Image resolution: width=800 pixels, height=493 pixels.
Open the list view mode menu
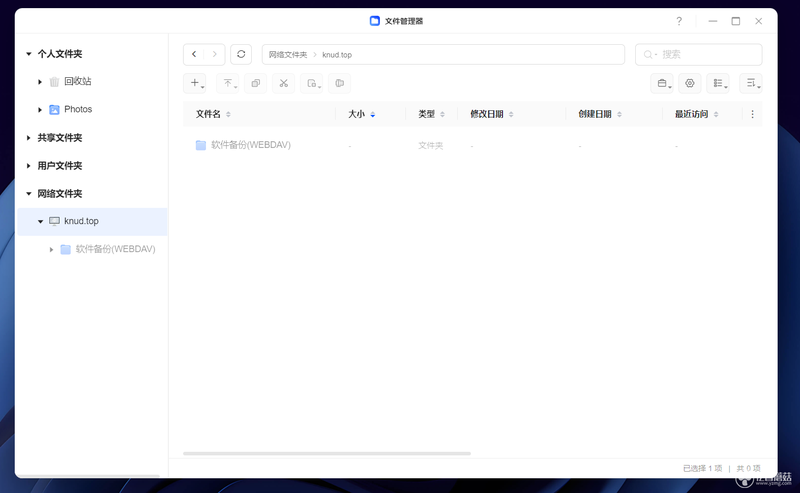(x=718, y=83)
